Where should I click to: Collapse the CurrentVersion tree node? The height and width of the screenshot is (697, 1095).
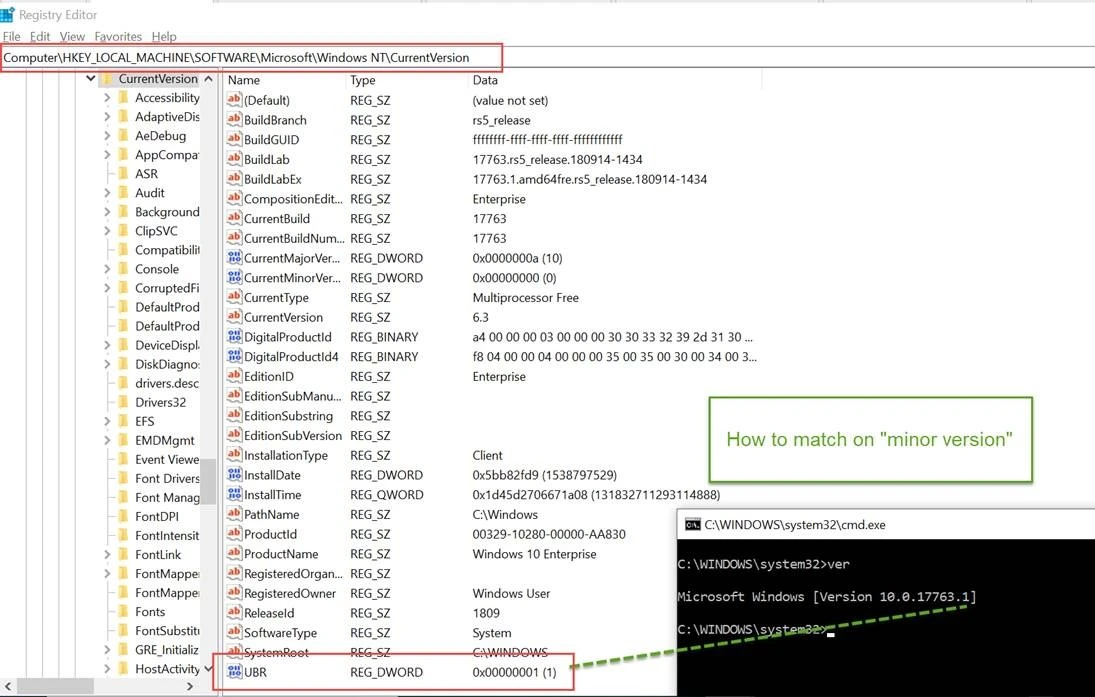(91, 79)
